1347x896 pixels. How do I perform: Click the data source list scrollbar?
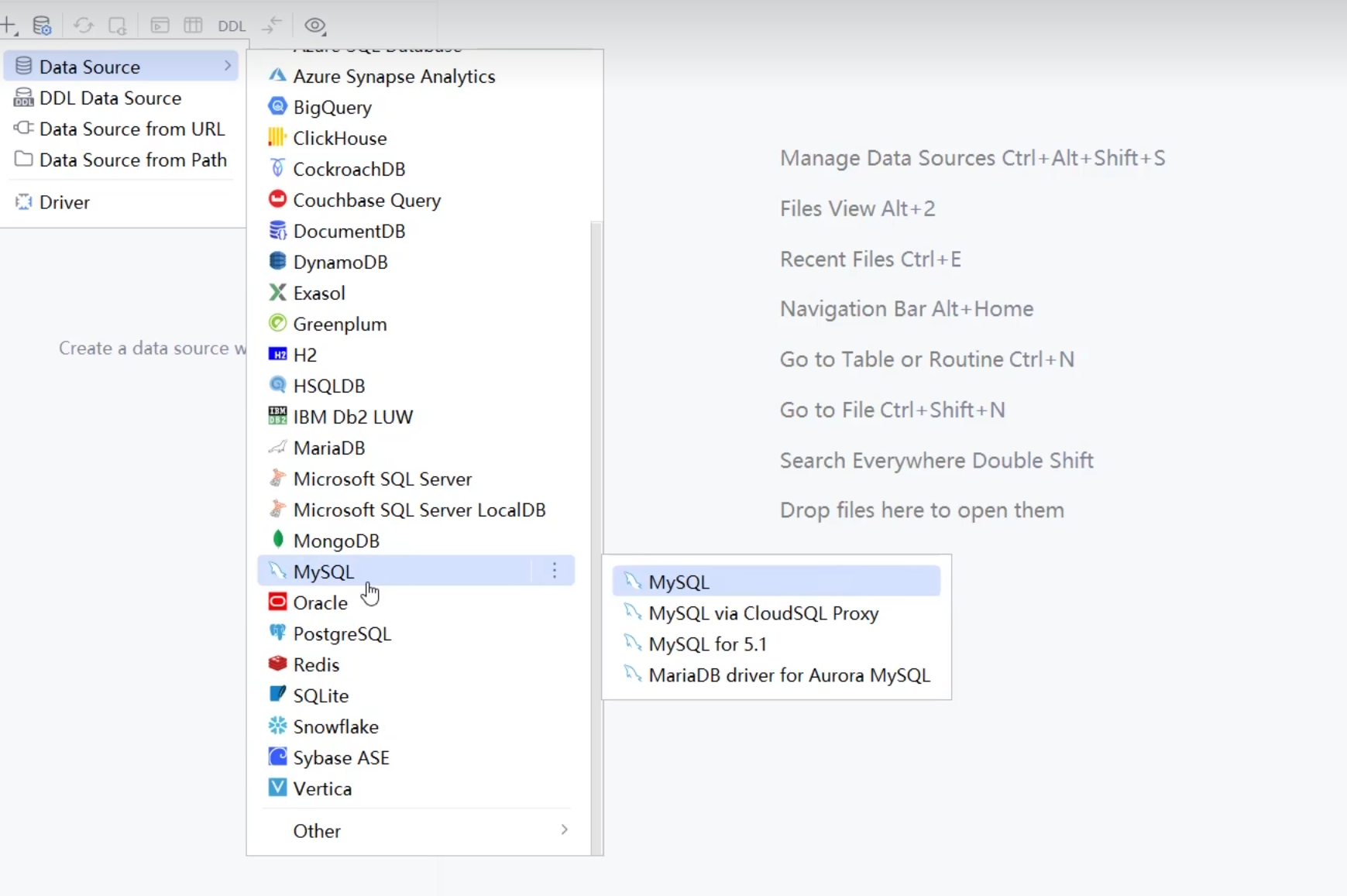tap(596, 465)
